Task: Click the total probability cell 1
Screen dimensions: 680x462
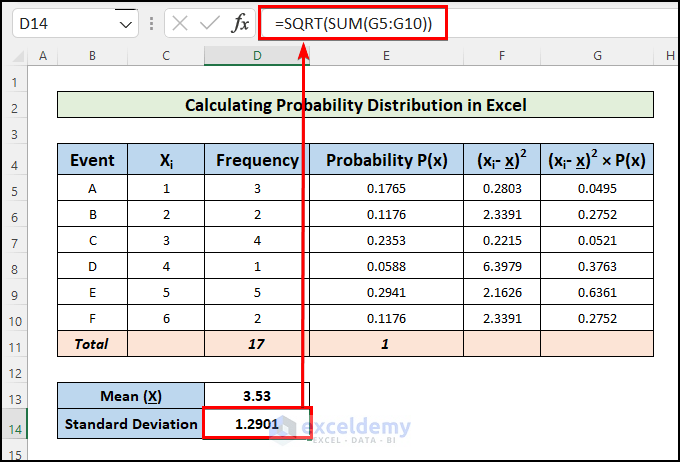Action: click(x=386, y=344)
